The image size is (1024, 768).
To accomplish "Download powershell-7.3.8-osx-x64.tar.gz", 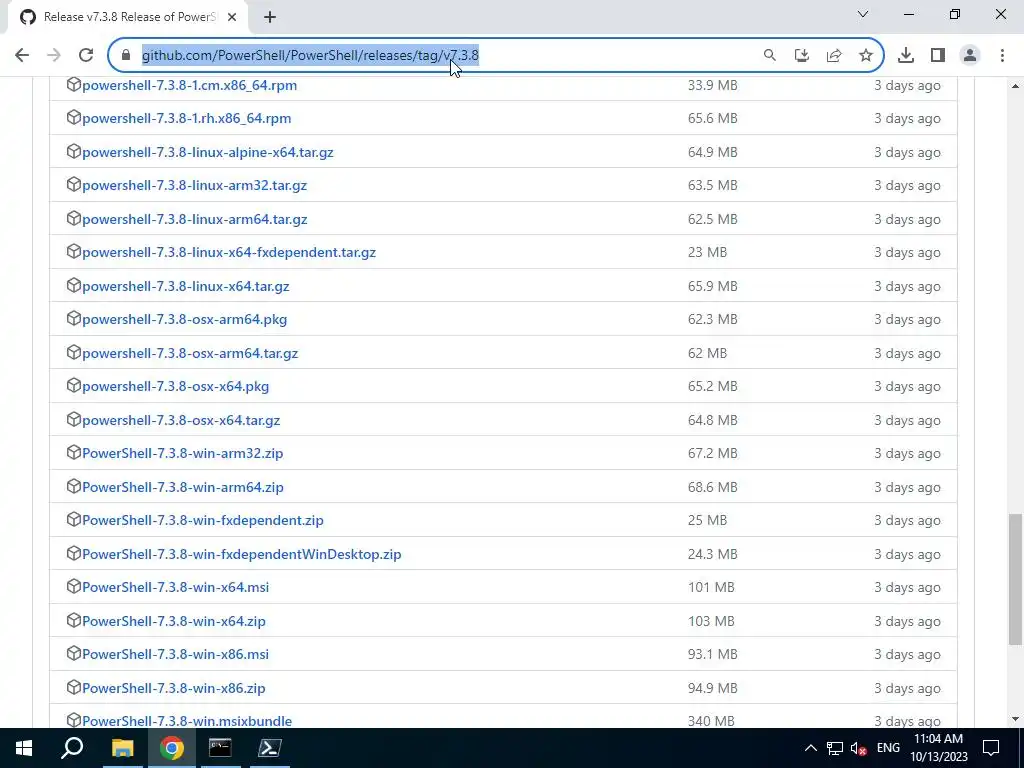I will click(x=181, y=420).
